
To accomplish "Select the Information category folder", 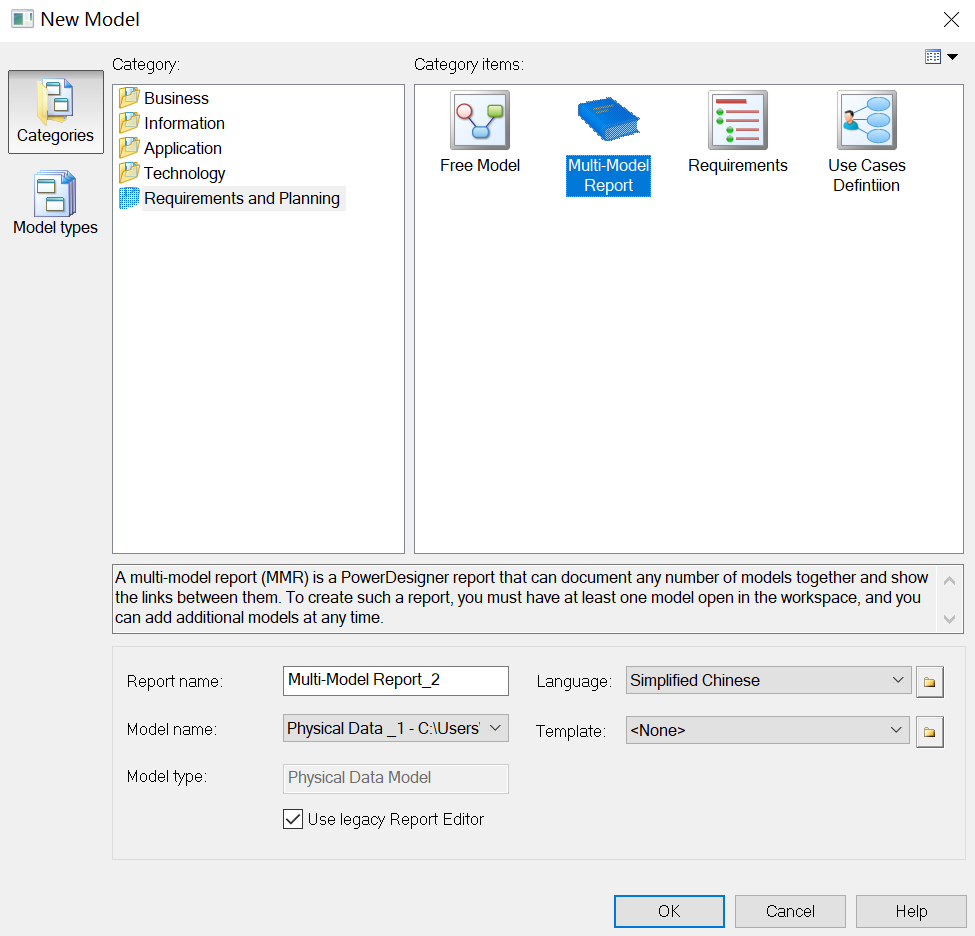I will 183,123.
